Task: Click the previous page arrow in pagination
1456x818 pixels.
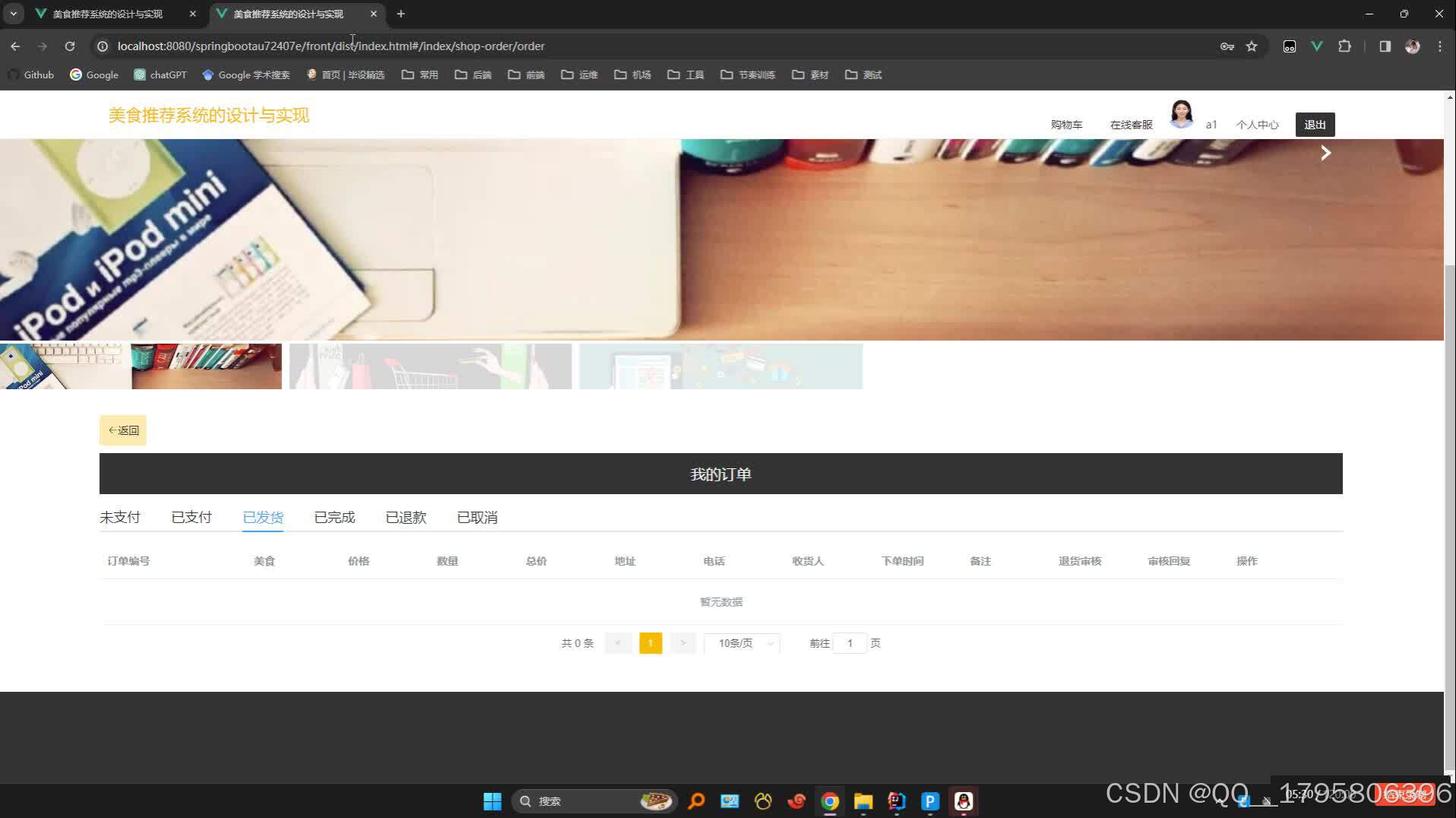Action: click(618, 643)
